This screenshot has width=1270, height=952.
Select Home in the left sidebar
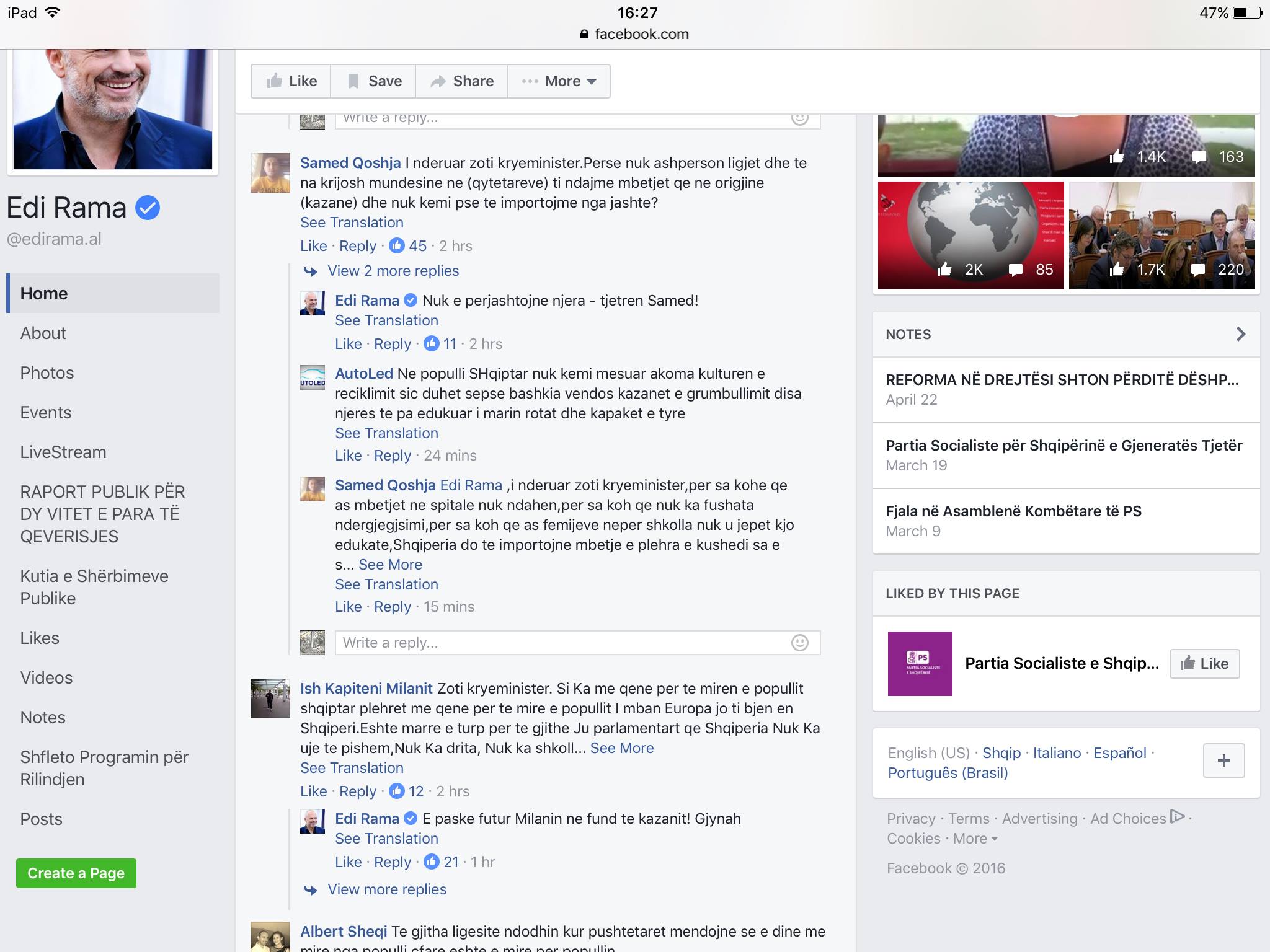(x=113, y=293)
